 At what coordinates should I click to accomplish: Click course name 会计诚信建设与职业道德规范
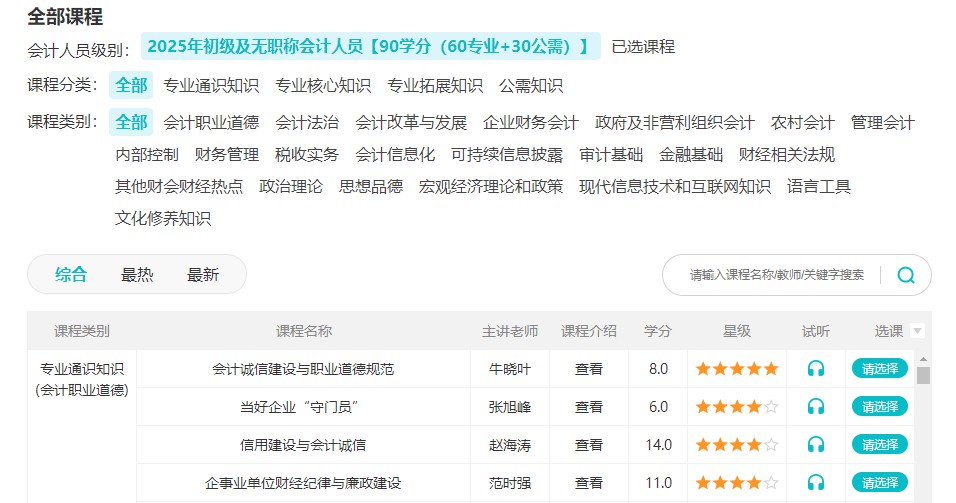click(303, 369)
